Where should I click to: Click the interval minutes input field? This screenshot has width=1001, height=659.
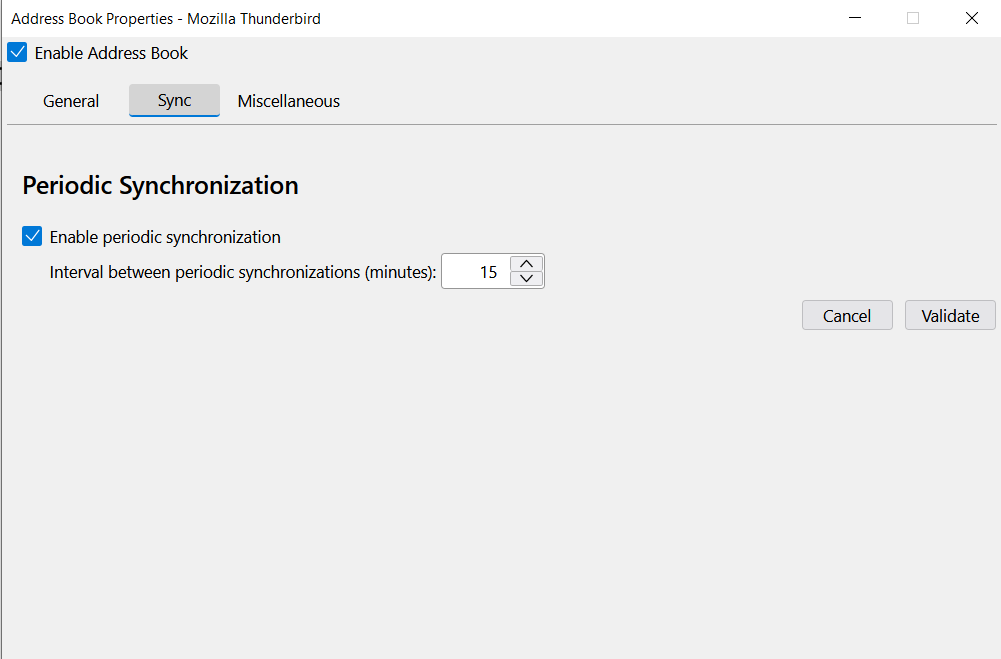(476, 271)
